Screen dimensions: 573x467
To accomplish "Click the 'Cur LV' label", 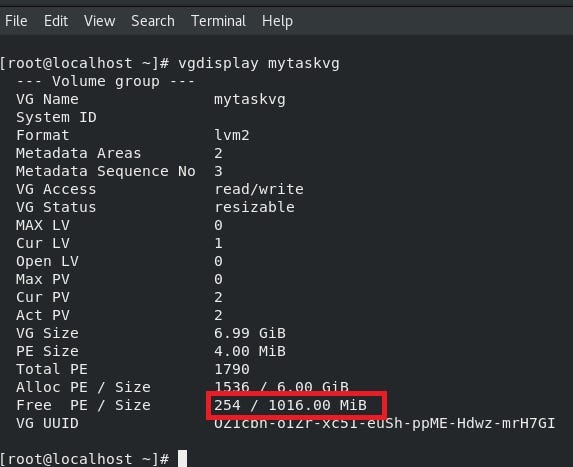I will (43, 243).
